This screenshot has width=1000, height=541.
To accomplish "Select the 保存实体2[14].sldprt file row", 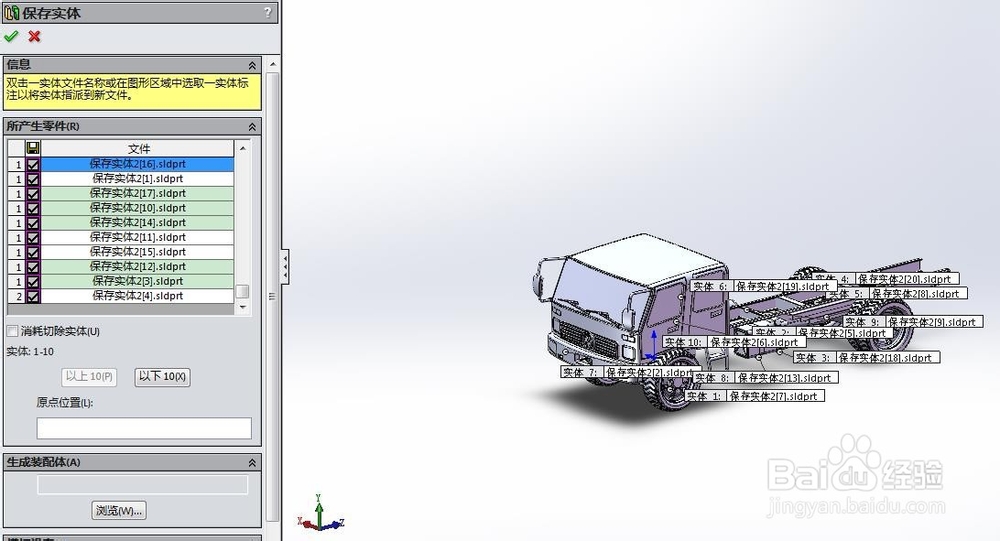I will point(137,223).
